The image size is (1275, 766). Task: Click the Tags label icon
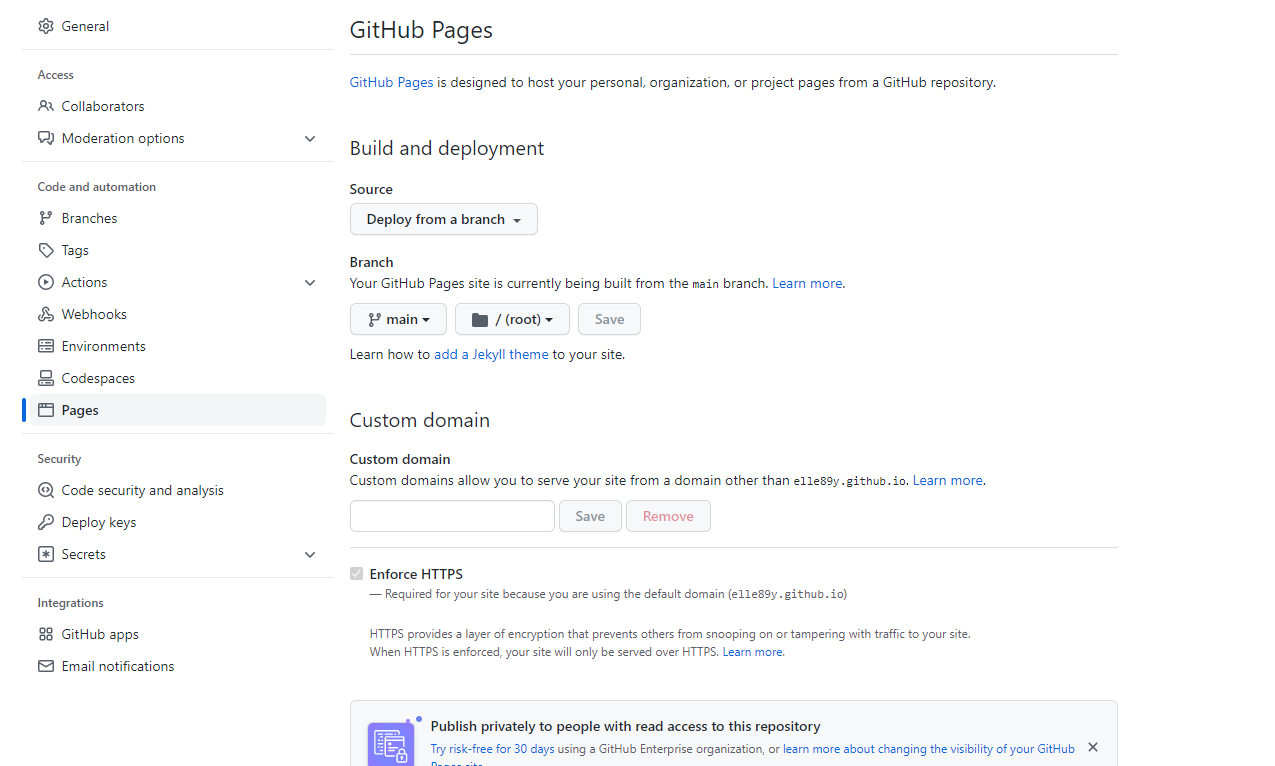pyautogui.click(x=46, y=250)
